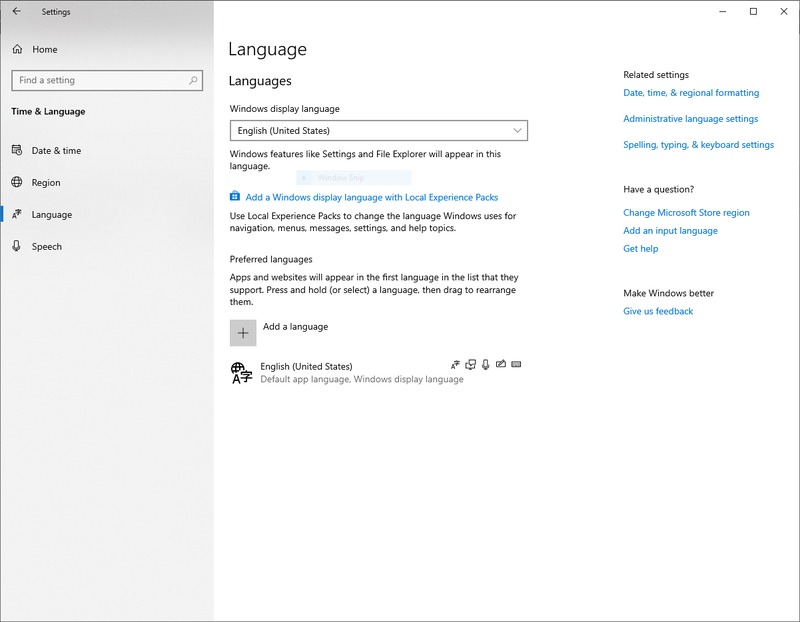
Task: Open Administrative language settings link
Action: click(690, 119)
